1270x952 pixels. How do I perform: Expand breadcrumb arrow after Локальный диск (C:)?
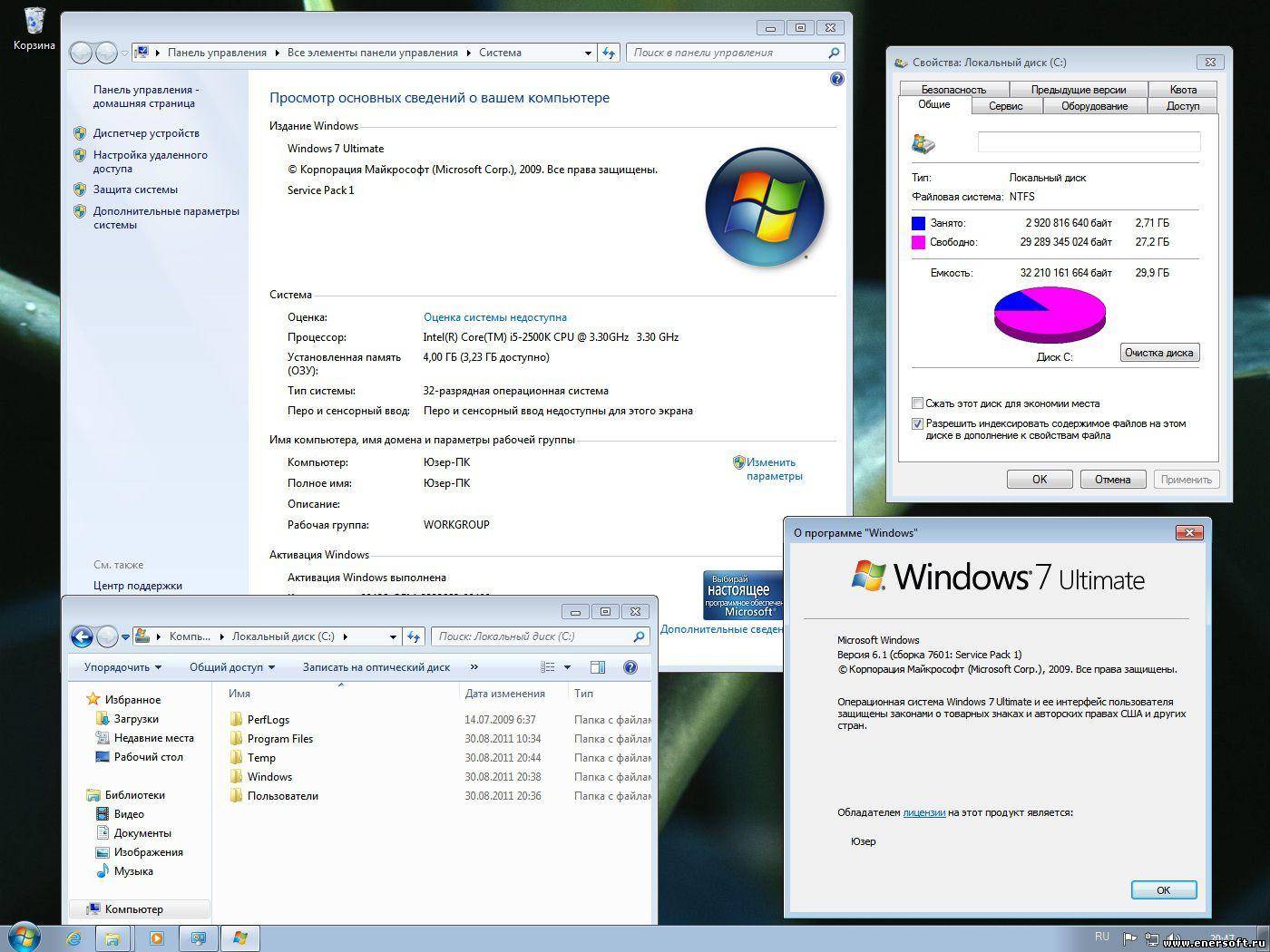tap(345, 636)
